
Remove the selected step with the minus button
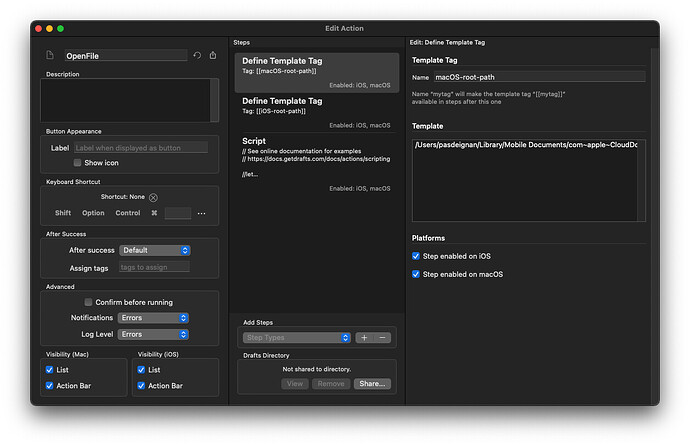click(382, 338)
